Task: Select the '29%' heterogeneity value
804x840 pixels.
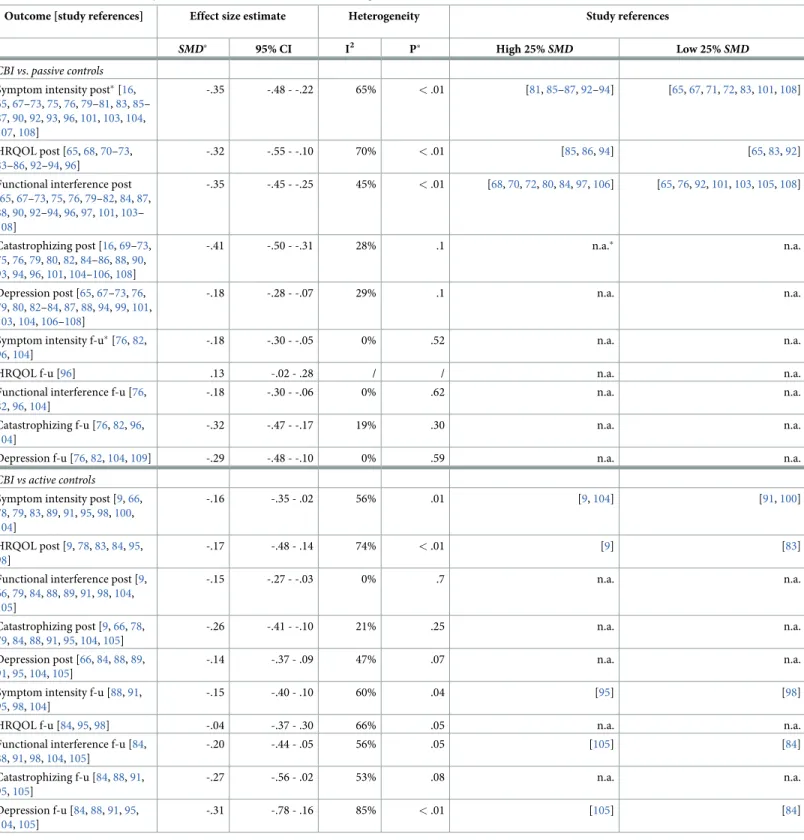Action: pos(366,293)
